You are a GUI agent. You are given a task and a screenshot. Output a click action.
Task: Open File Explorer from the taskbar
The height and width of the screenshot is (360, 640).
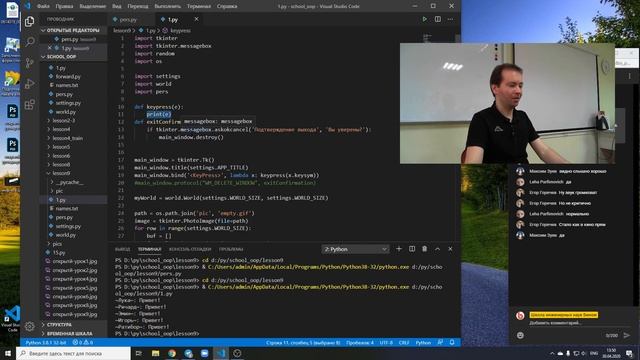tap(156, 353)
